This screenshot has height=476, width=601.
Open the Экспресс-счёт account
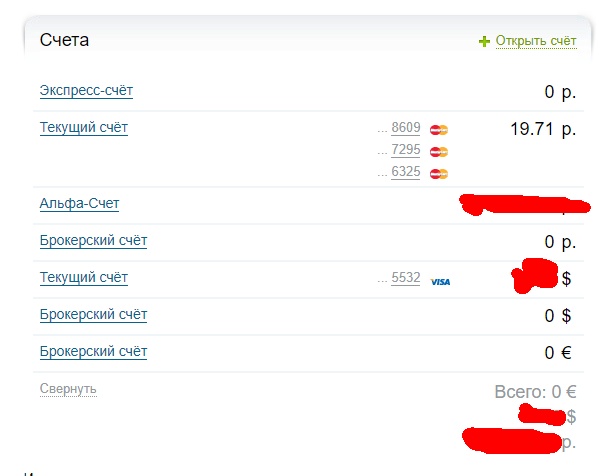tap(86, 90)
